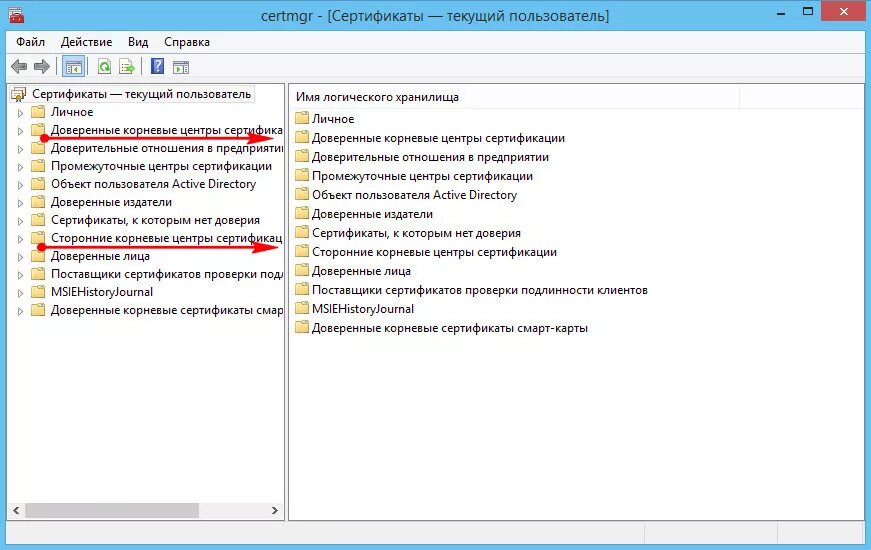
Task: Select Сторонние корневые центры сертификации in right list
Action: pos(434,252)
